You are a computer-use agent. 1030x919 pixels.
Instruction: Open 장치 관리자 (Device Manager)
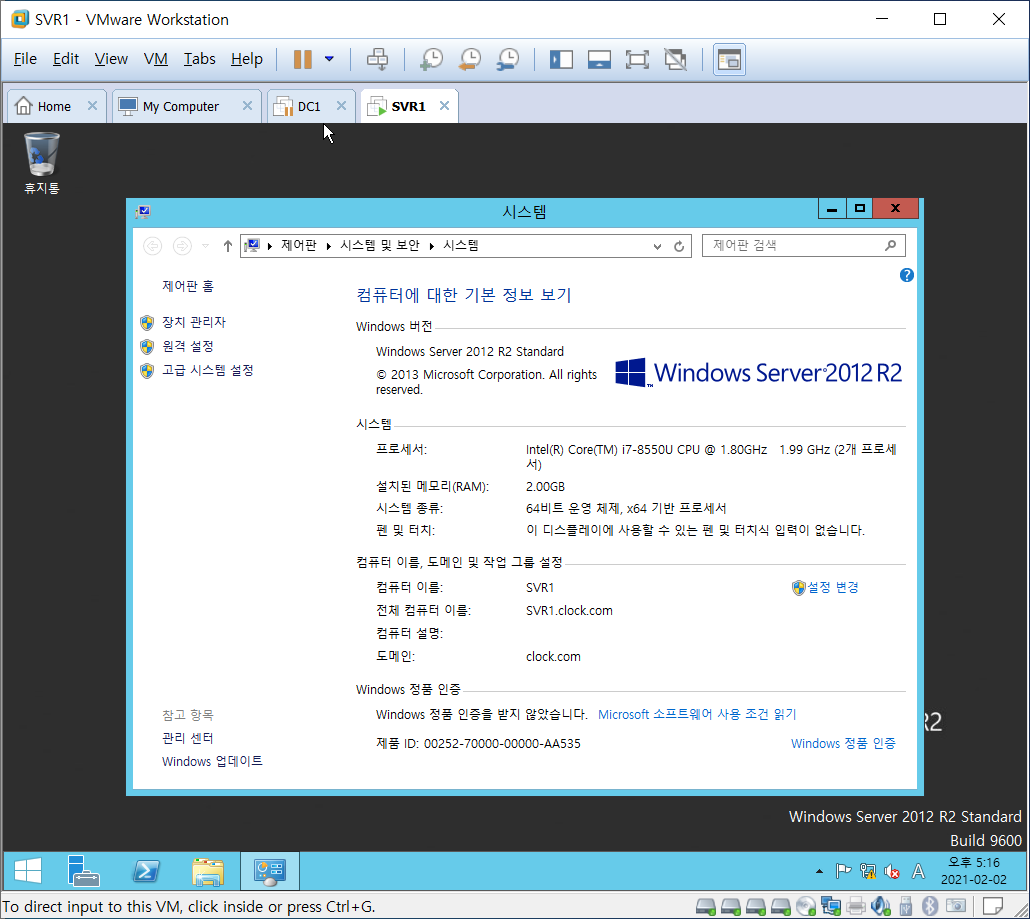point(194,322)
